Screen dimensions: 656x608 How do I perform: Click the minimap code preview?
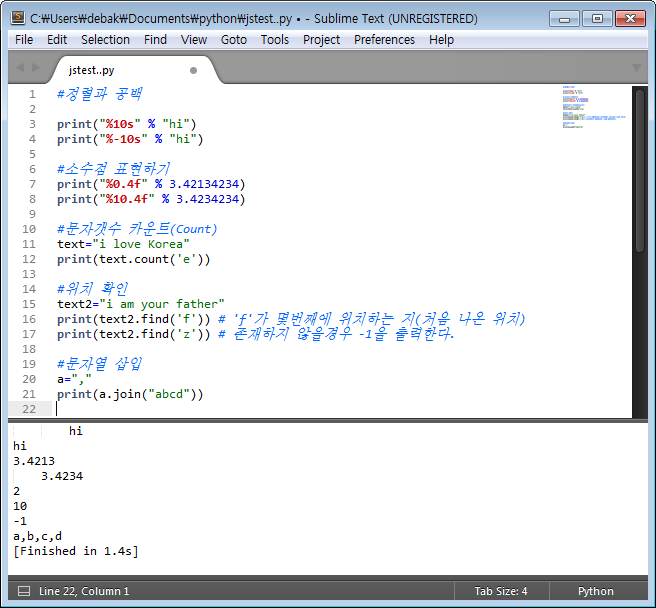pos(594,107)
